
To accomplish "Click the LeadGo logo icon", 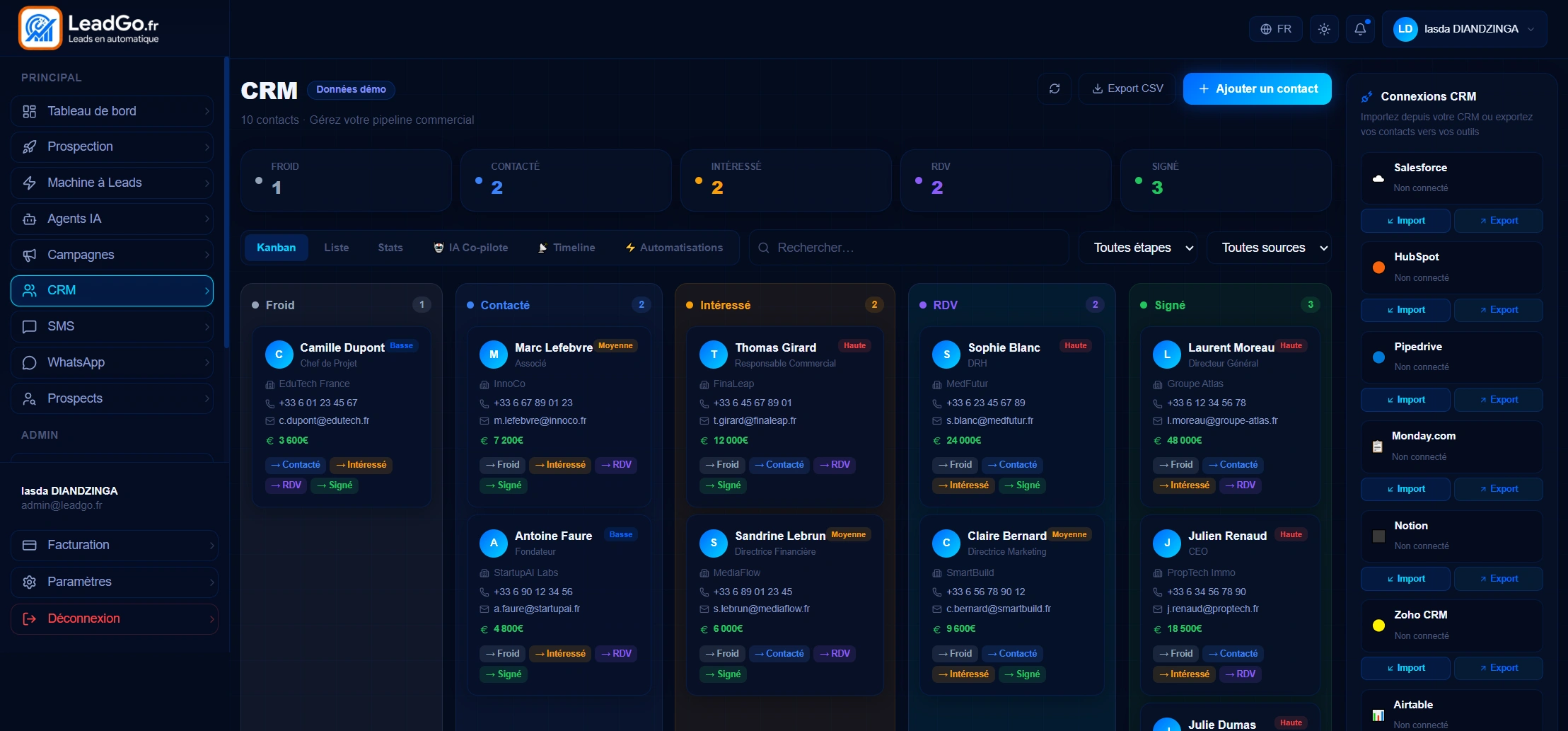I will [x=40, y=28].
